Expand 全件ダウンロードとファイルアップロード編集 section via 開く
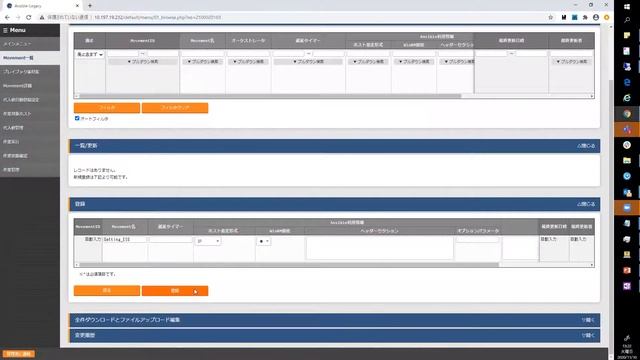Viewport: 640px width, 360px height. (x=588, y=320)
